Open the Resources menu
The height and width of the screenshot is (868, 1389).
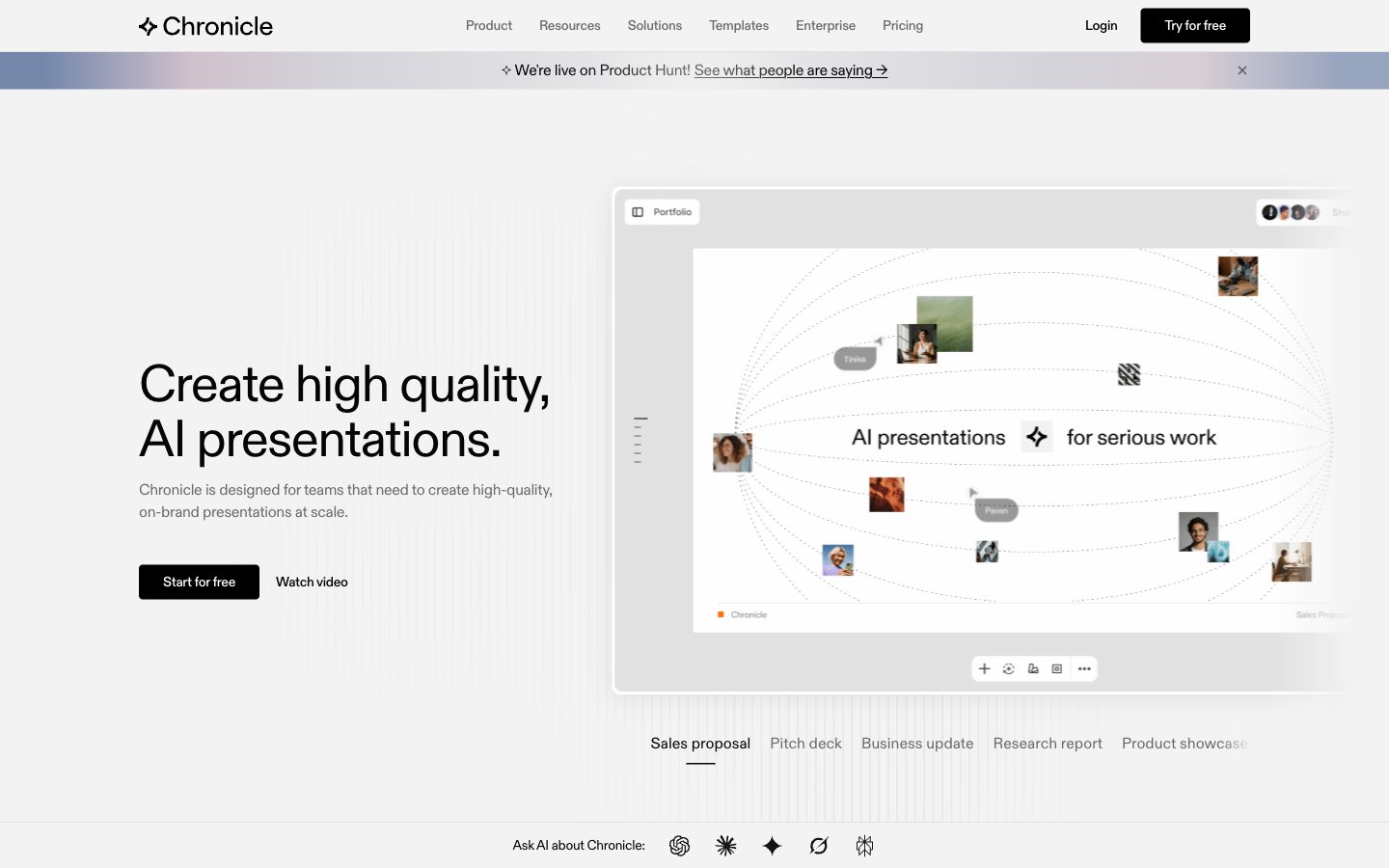570,26
